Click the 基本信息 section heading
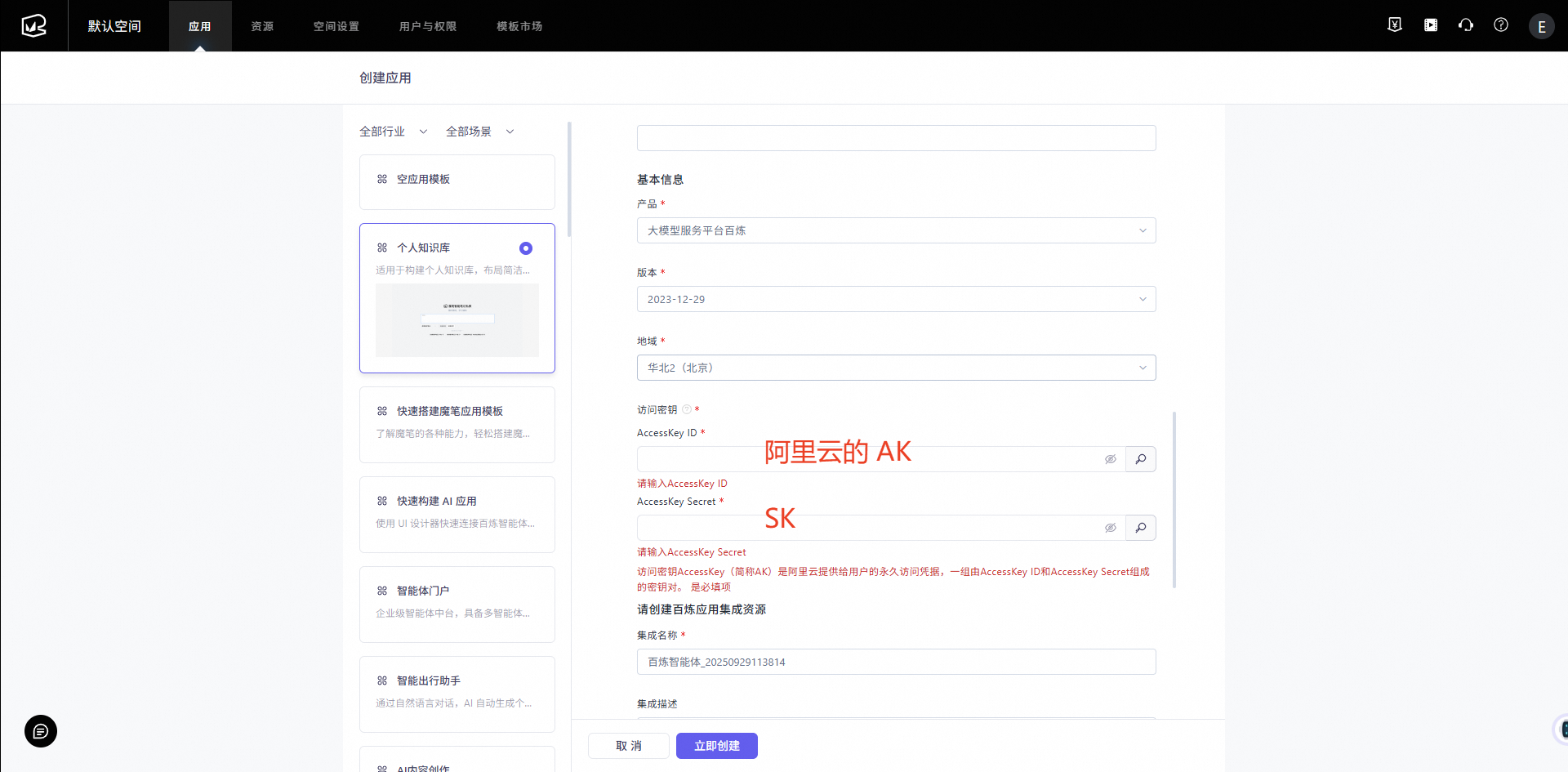 (x=660, y=180)
